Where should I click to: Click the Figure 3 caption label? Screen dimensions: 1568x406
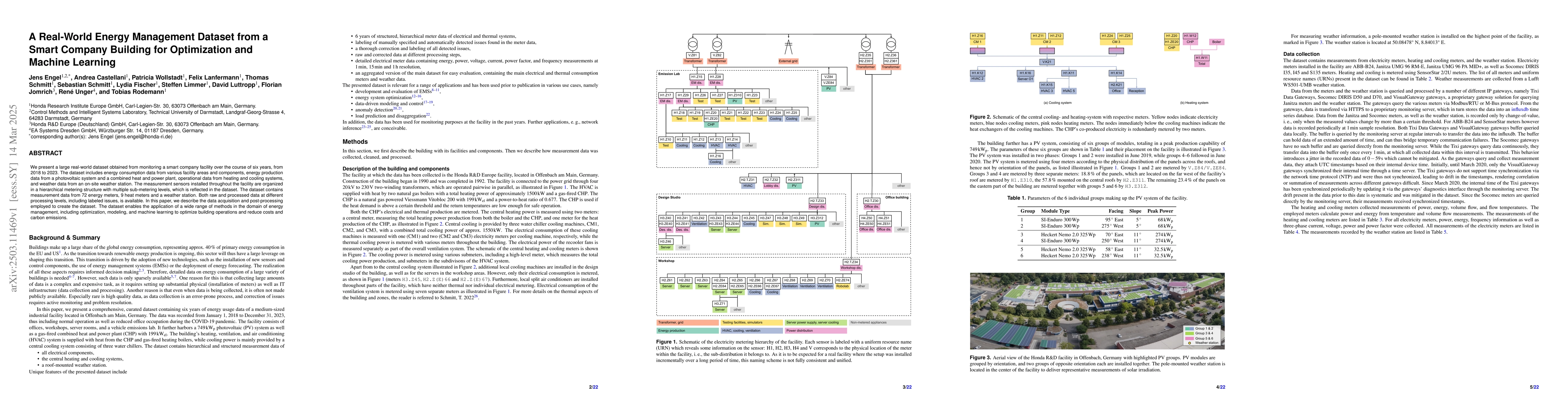[981, 357]
